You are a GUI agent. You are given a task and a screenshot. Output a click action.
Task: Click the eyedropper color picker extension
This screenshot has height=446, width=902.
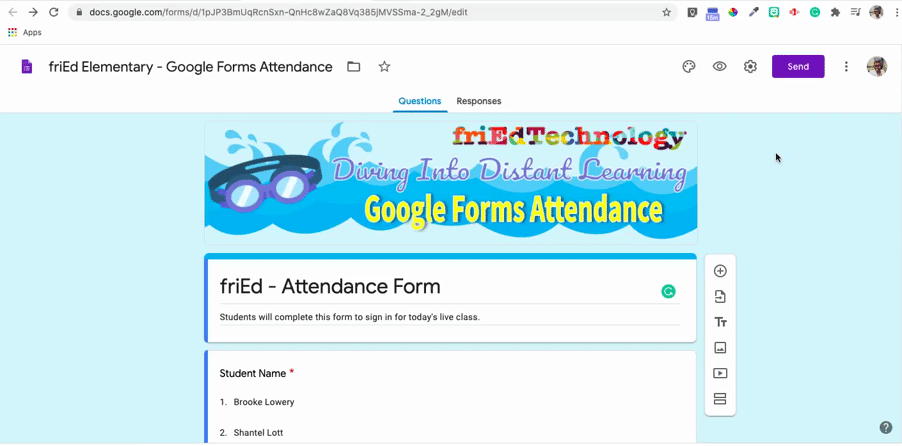753,12
